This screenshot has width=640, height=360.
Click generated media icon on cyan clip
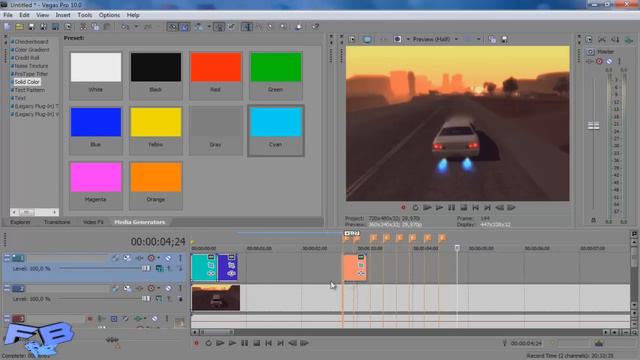211,273
